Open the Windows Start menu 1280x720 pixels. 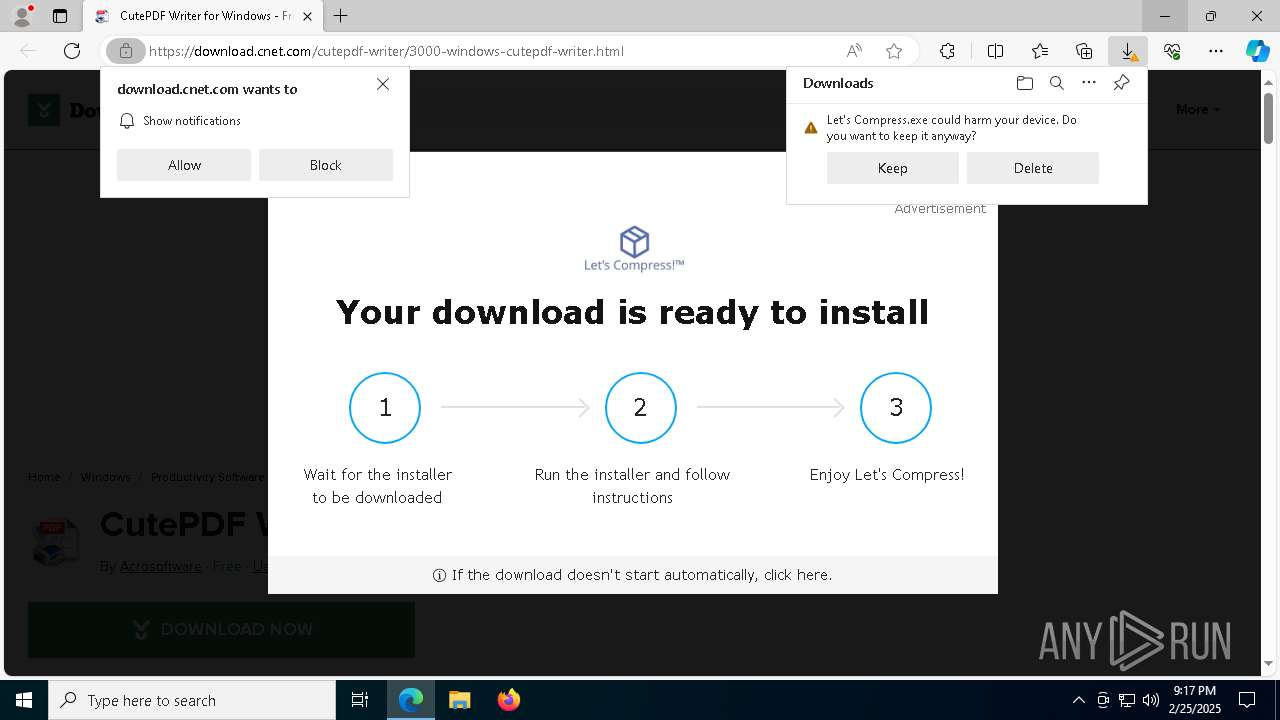(24, 700)
